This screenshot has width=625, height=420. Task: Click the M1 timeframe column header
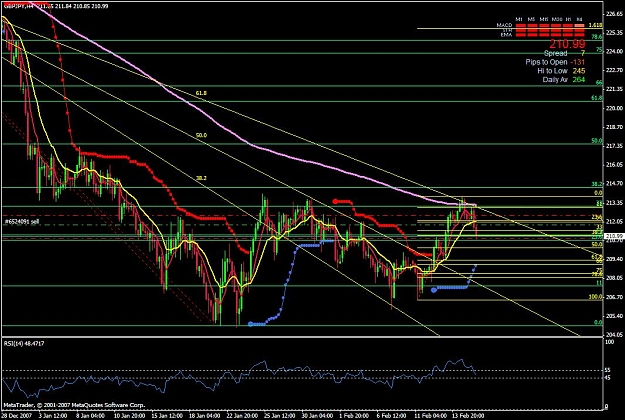[x=519, y=19]
